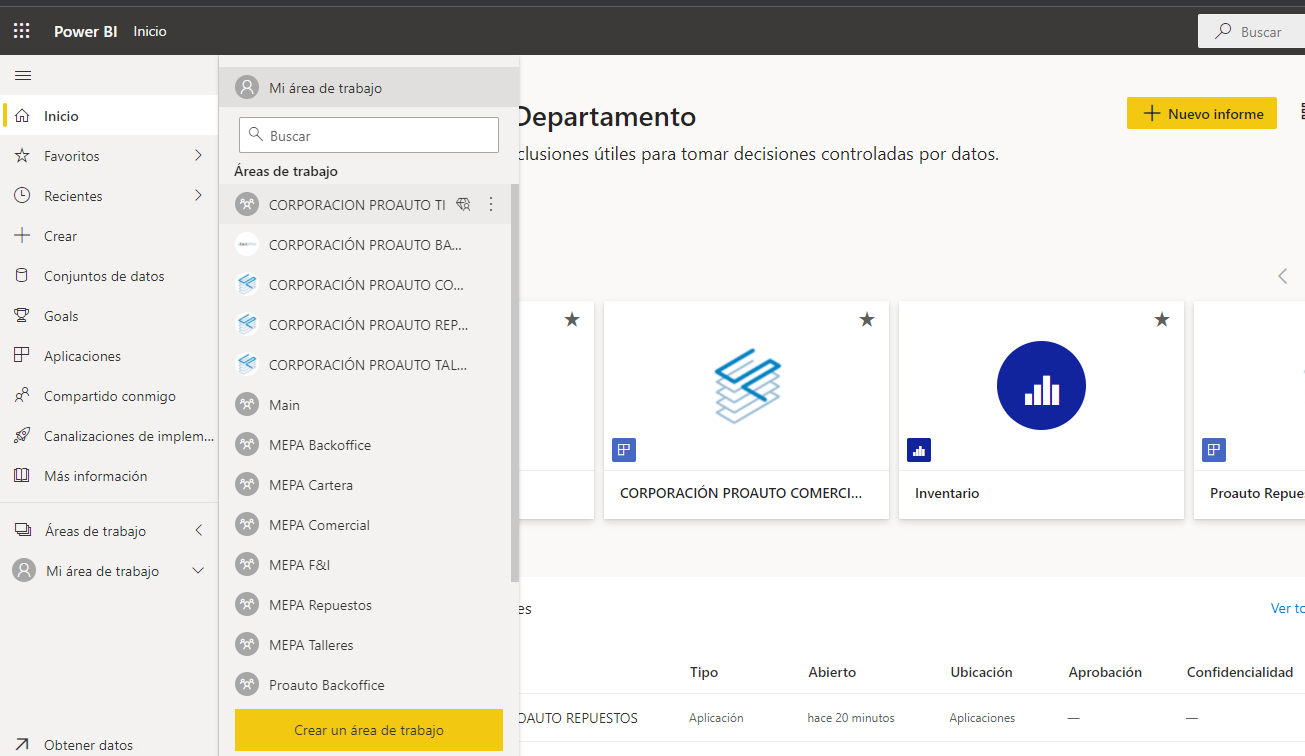Click the carousel previous arrow
Screen dimensions: 1305x756
(1283, 276)
